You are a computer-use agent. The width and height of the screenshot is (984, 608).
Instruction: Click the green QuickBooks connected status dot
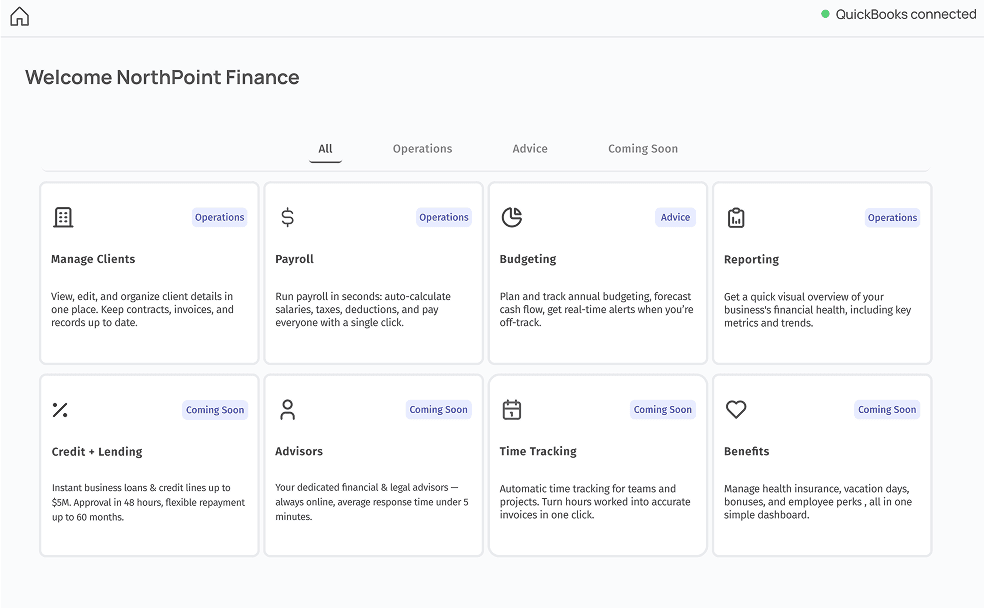pos(824,14)
